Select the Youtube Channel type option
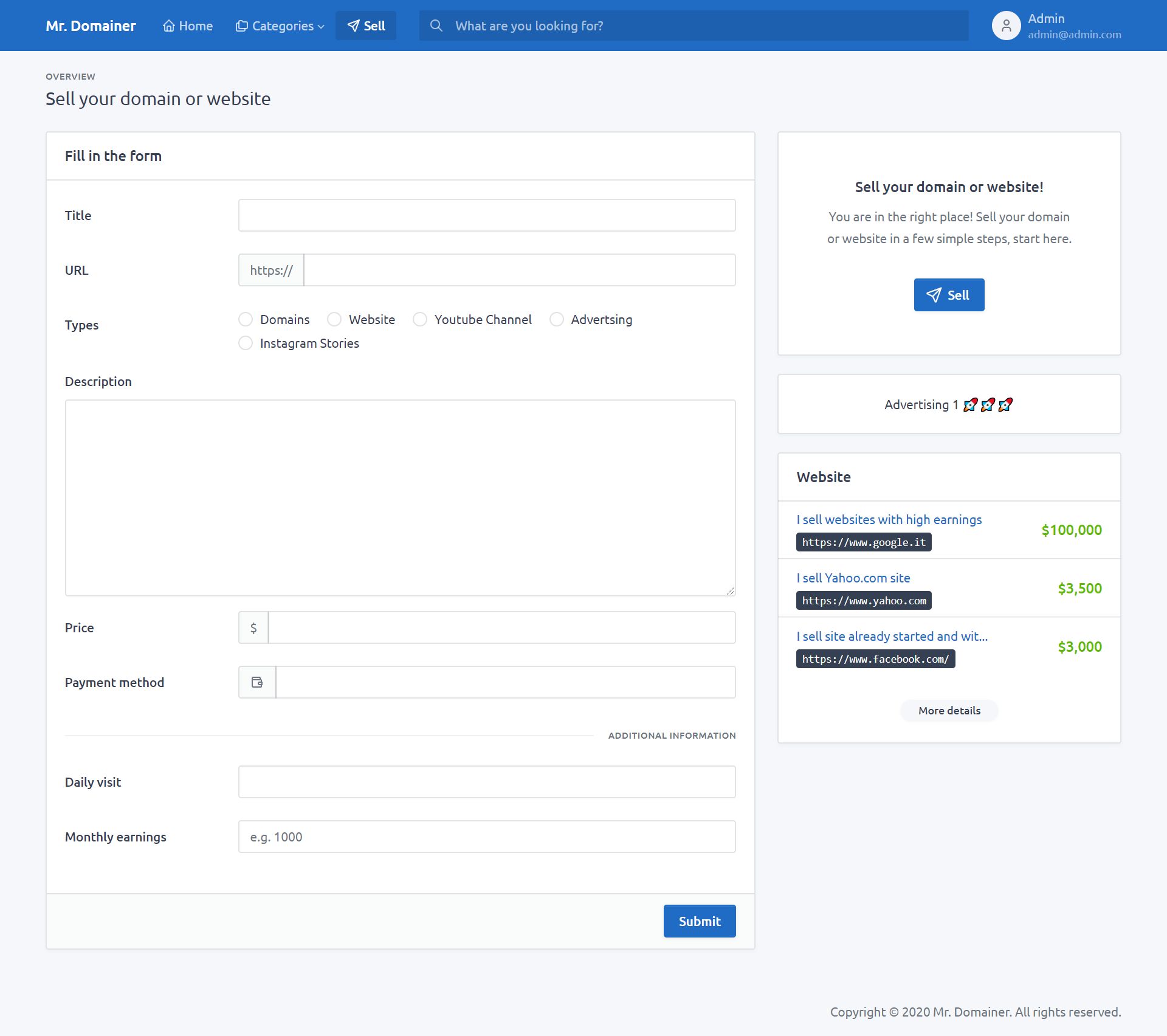1167x1036 pixels. tap(420, 319)
